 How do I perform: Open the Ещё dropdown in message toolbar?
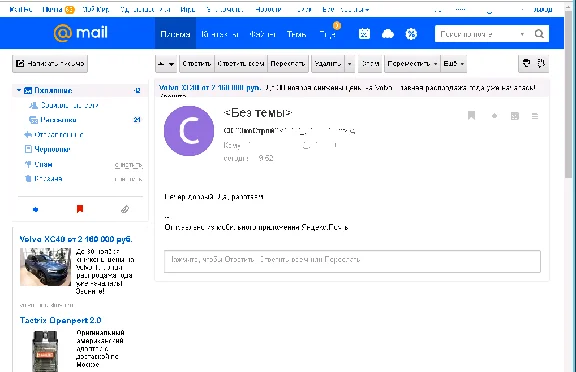(454, 64)
